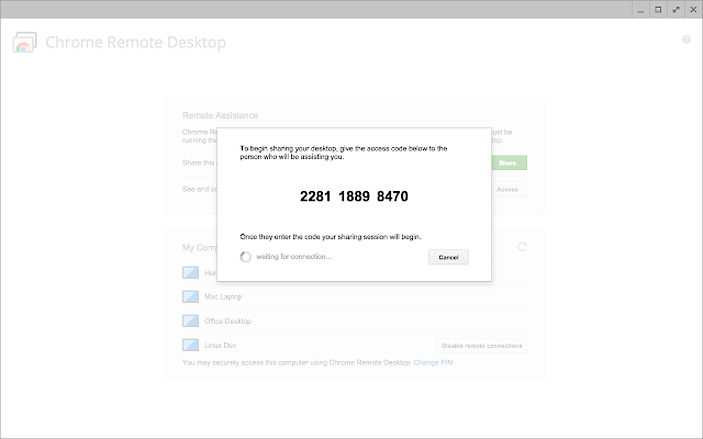Click the Chrome Remote Desktop logo
This screenshot has width=703, height=439.
(24, 43)
